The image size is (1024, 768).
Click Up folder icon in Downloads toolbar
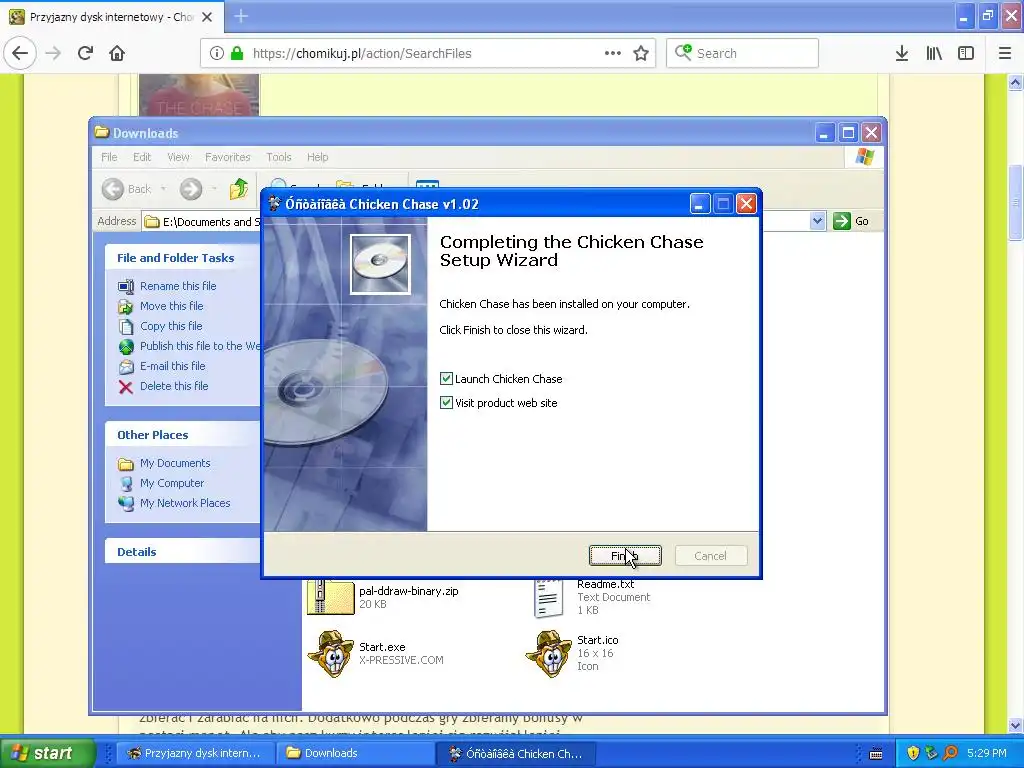pos(239,189)
